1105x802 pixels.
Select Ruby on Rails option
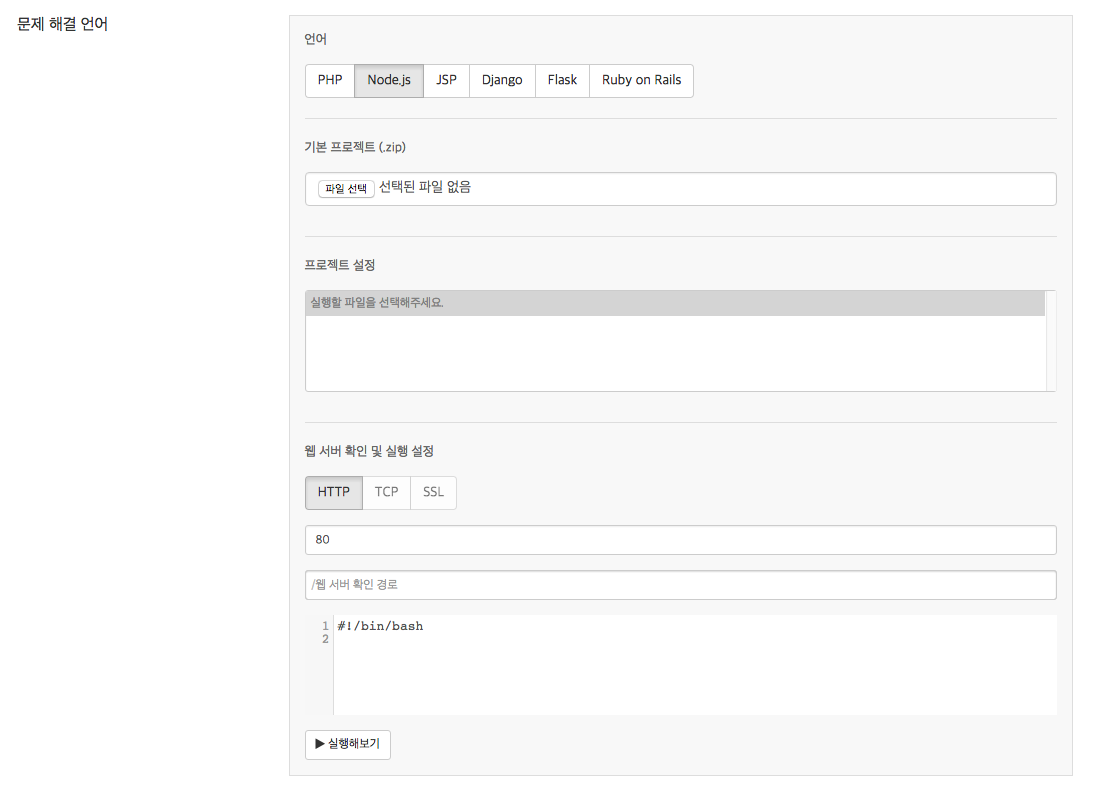click(641, 80)
